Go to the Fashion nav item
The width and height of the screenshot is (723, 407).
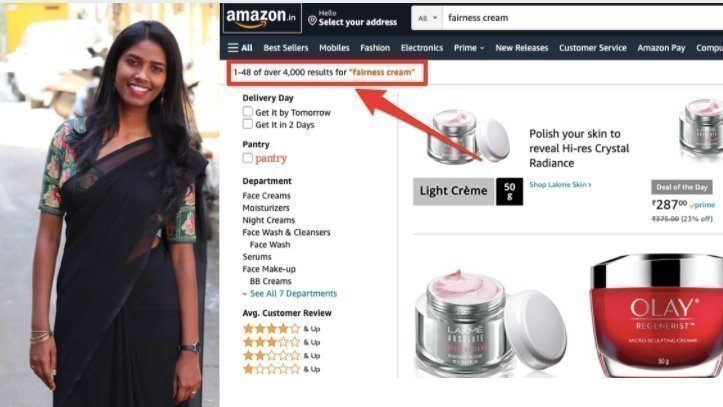(x=375, y=47)
